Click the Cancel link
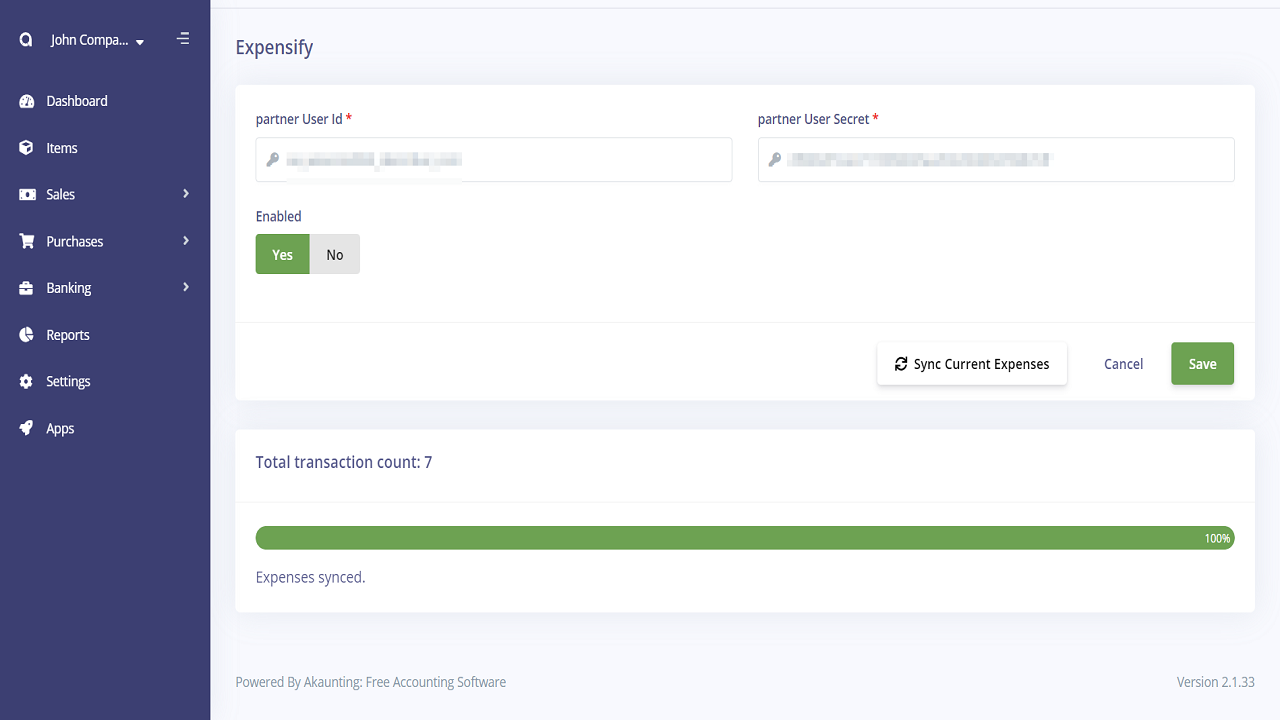This screenshot has width=1280, height=720. pos(1123,364)
